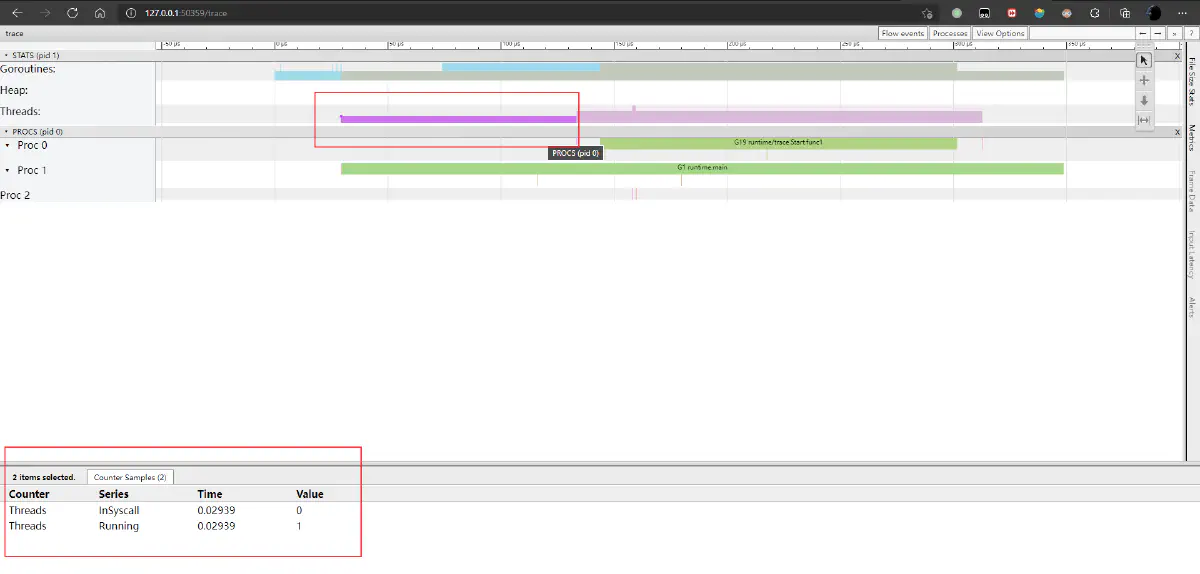Viewport: 1200px width, 574px height.
Task: Select the arrow selection mouse mode tool
Action: click(1145, 59)
